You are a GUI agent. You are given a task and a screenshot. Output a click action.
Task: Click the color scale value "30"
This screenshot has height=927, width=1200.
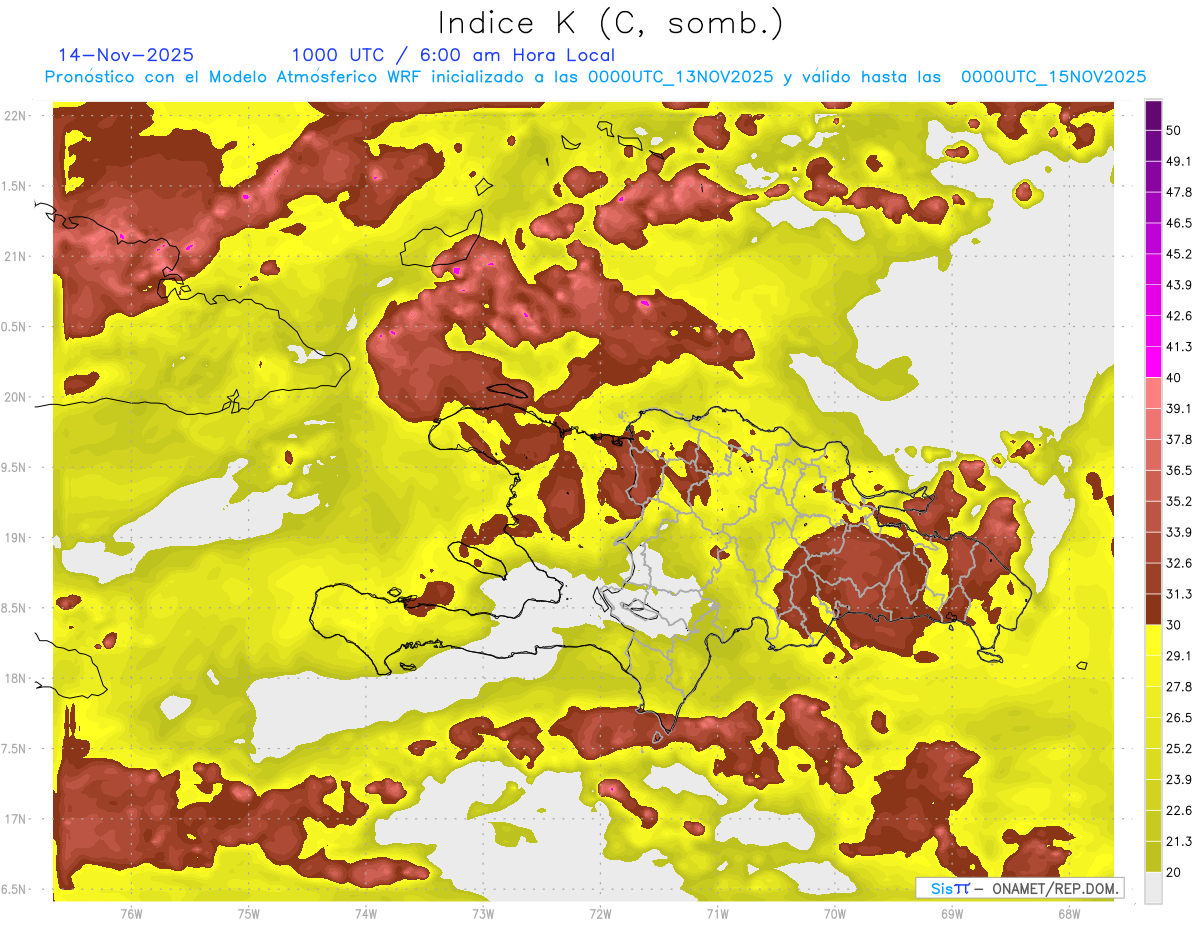click(x=1173, y=625)
